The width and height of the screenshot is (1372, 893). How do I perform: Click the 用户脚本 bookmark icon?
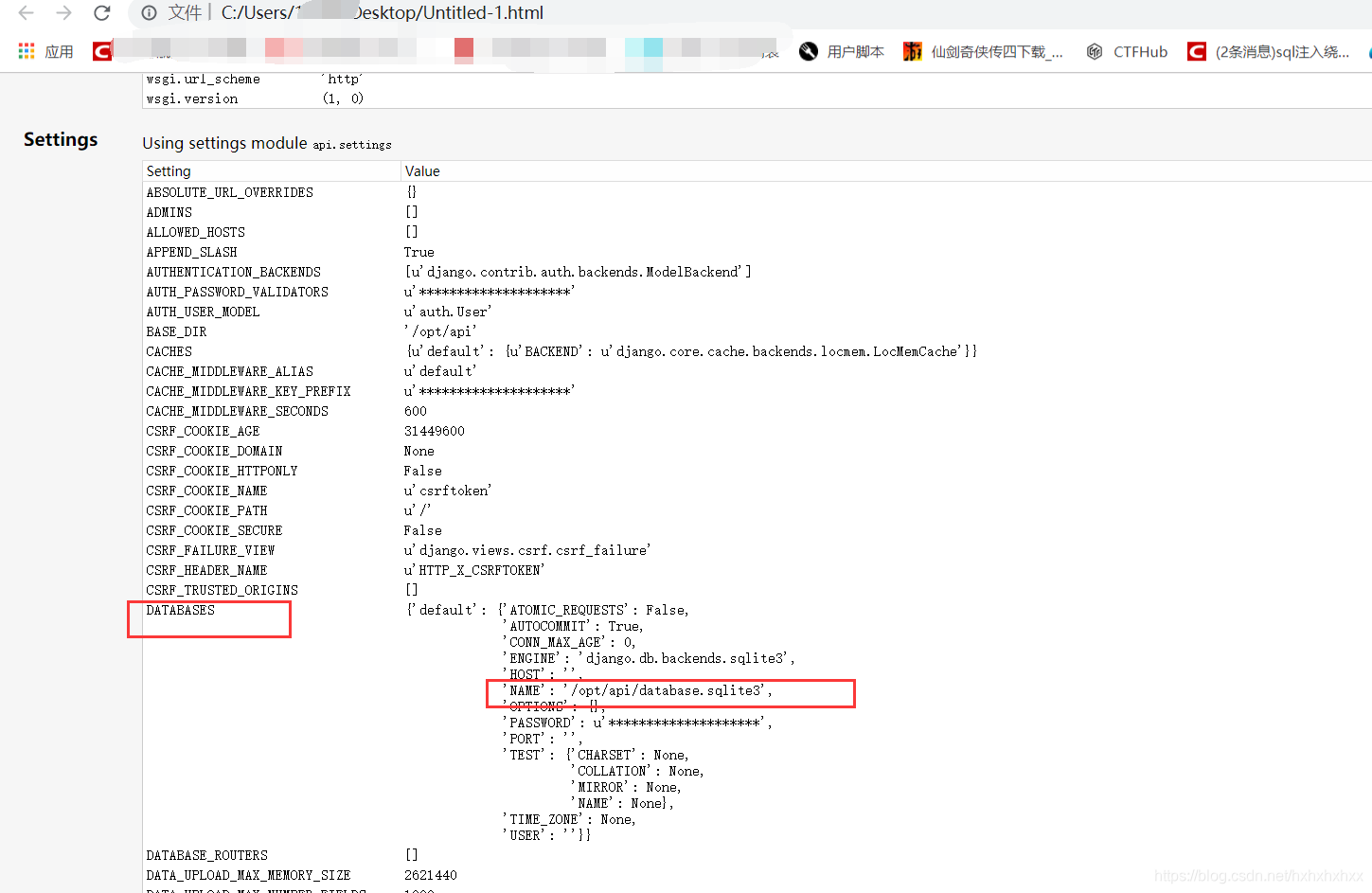click(808, 51)
